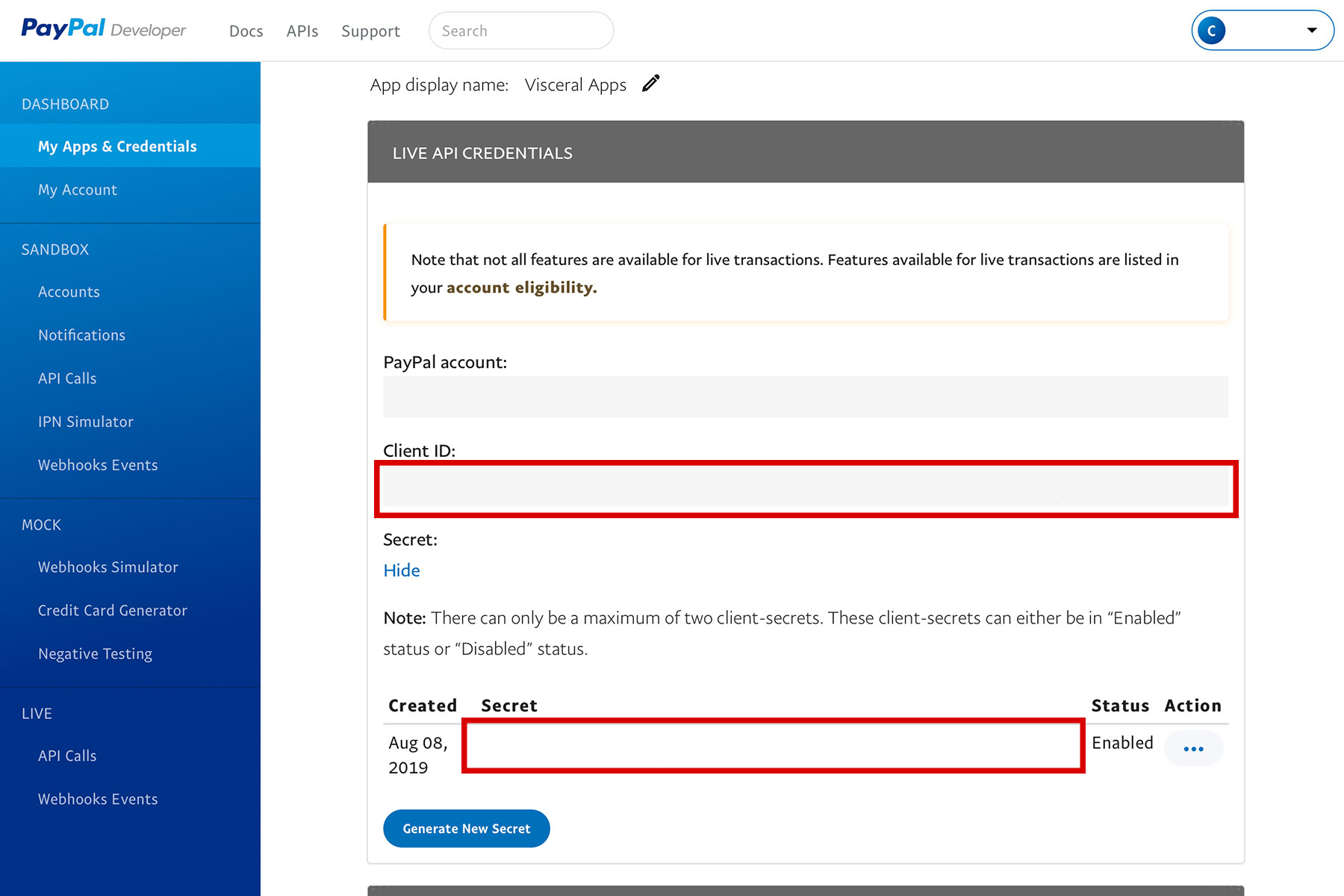Click the user avatar C icon
Viewport: 1344px width, 896px height.
tap(1211, 31)
